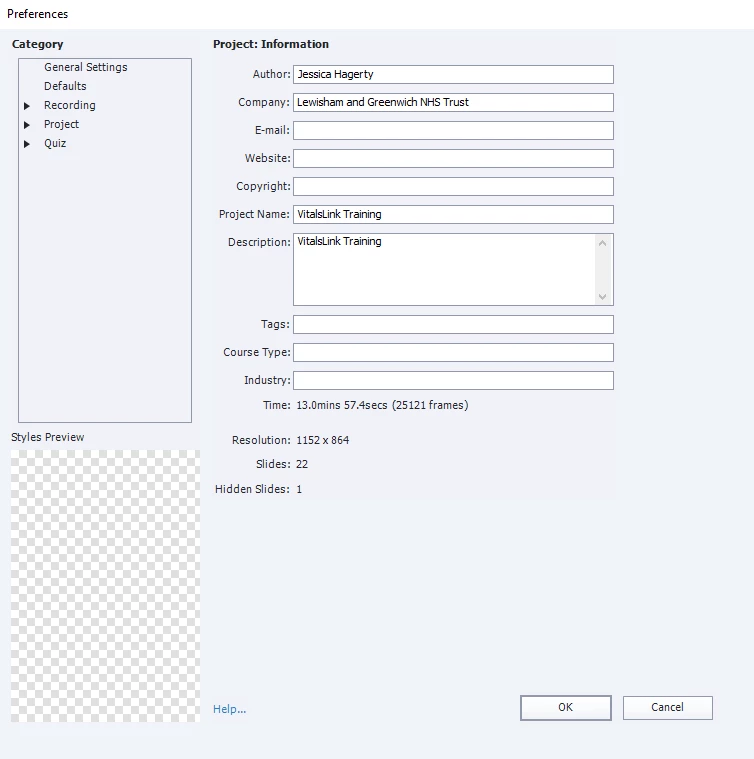Focus the Tags input field
The image size is (754, 759).
pyautogui.click(x=453, y=325)
